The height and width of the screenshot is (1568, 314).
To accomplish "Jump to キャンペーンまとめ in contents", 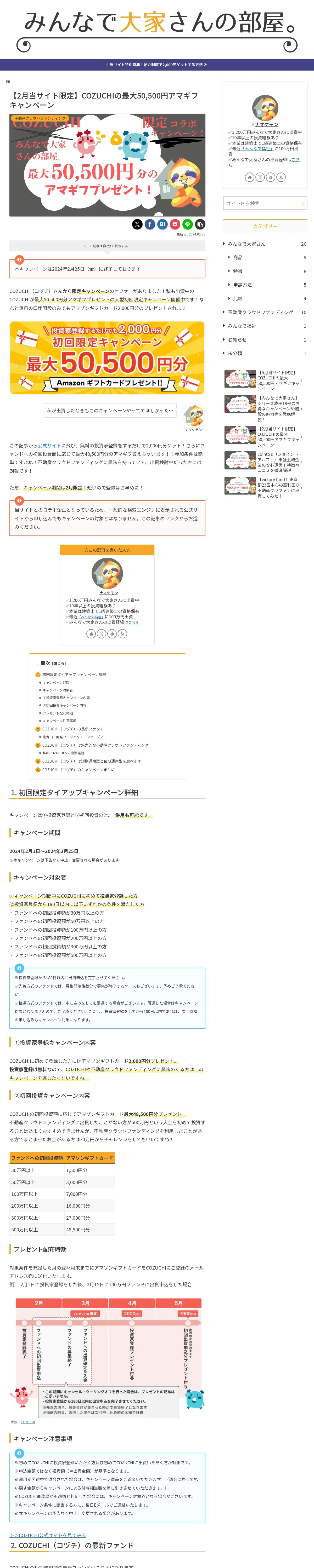I will click(x=78, y=769).
